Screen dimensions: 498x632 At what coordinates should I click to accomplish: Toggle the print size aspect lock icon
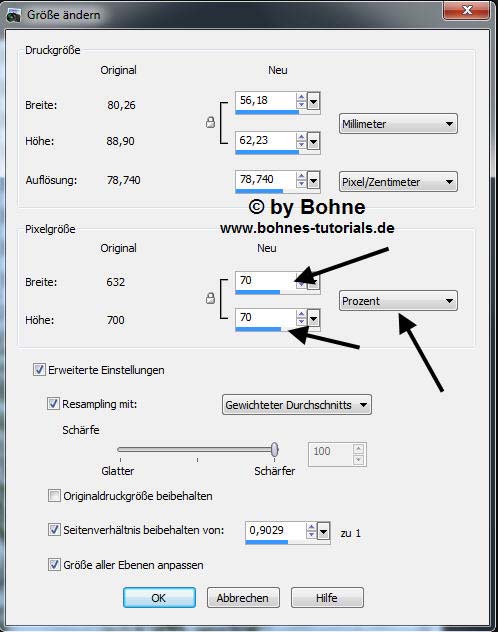tap(210, 123)
